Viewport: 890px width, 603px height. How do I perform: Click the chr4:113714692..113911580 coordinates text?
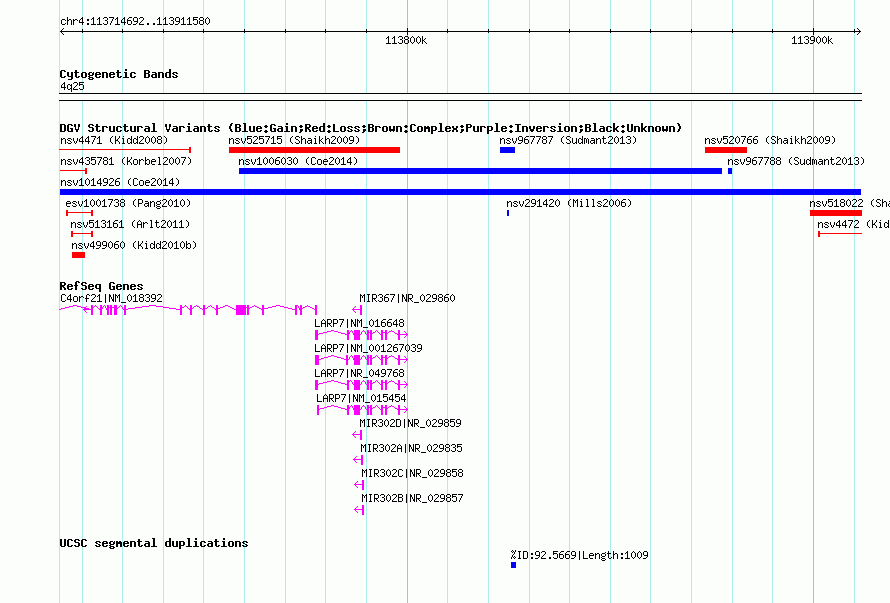135,22
